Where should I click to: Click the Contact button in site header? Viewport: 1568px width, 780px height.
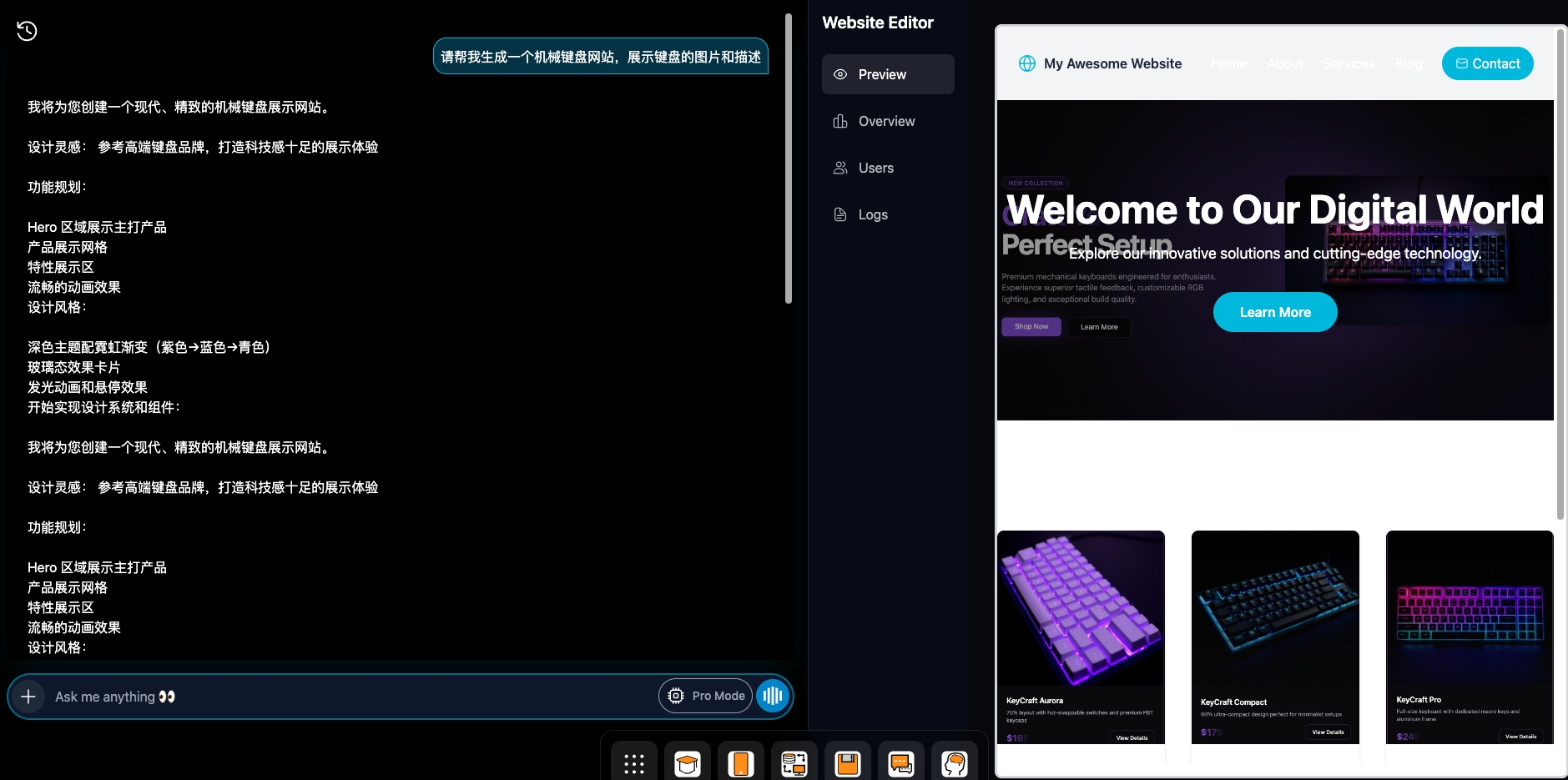click(x=1487, y=63)
